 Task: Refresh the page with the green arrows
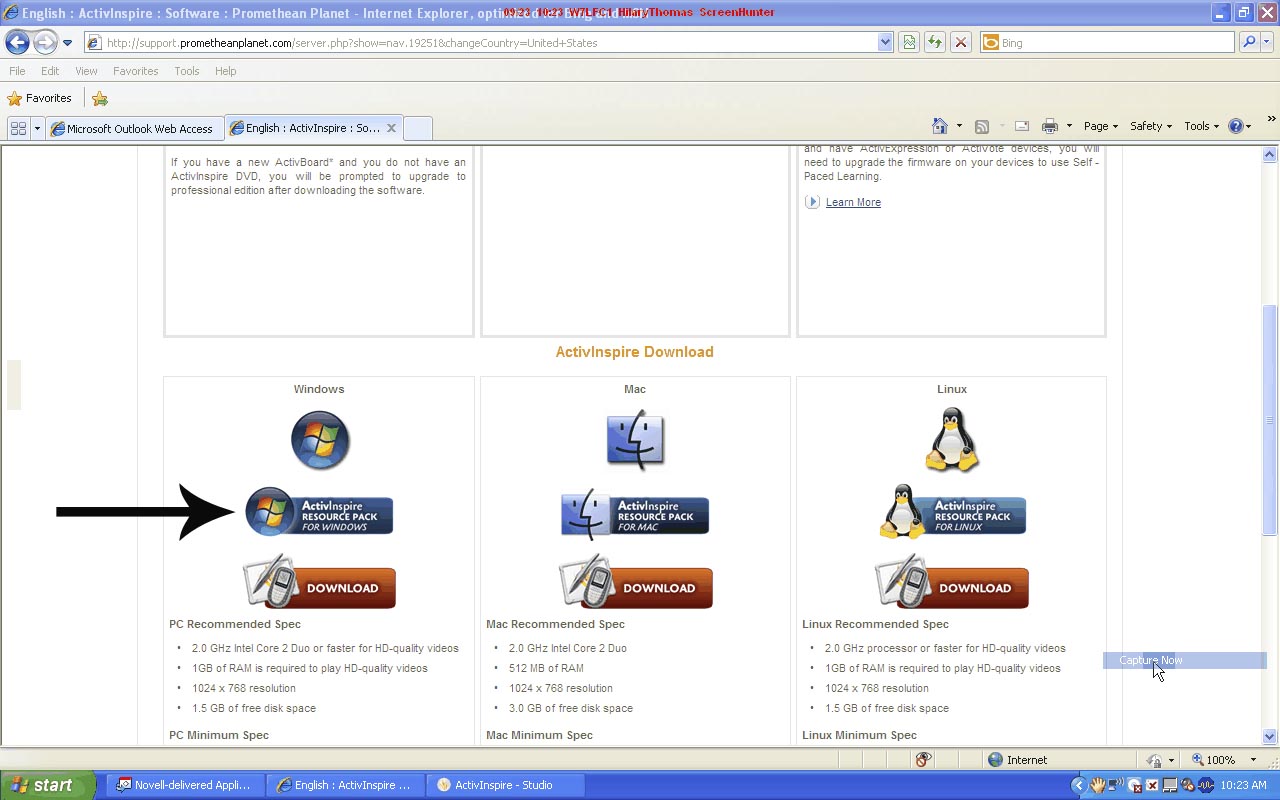[935, 42]
